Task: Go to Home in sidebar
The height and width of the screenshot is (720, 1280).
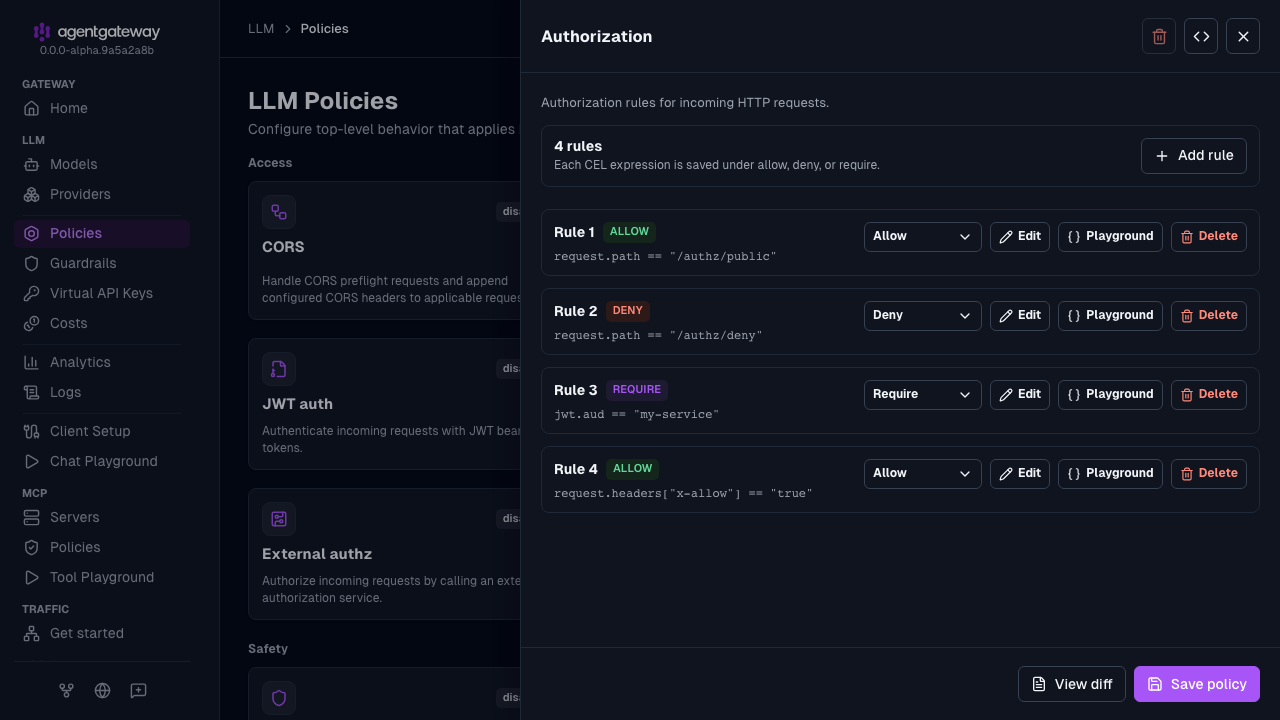Action: click(102, 108)
